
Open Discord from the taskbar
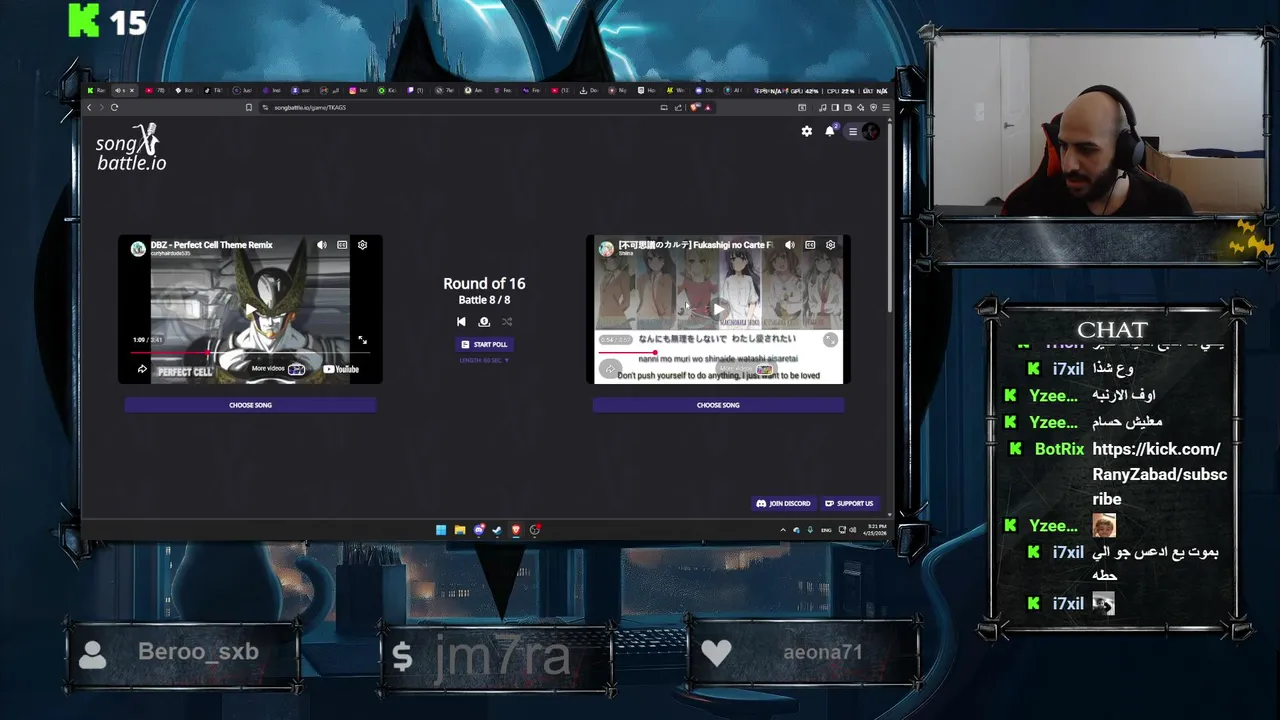click(x=479, y=530)
